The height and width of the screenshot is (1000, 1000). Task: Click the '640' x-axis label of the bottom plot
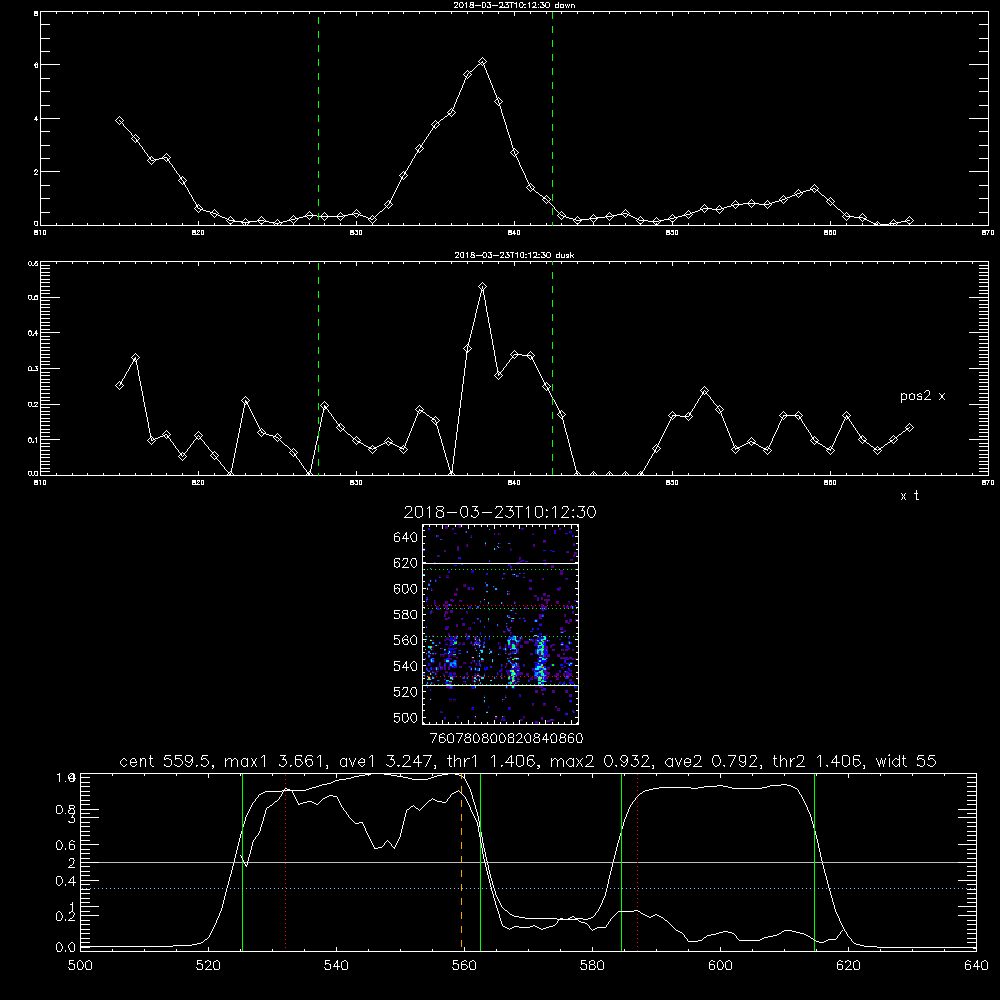[x=976, y=966]
